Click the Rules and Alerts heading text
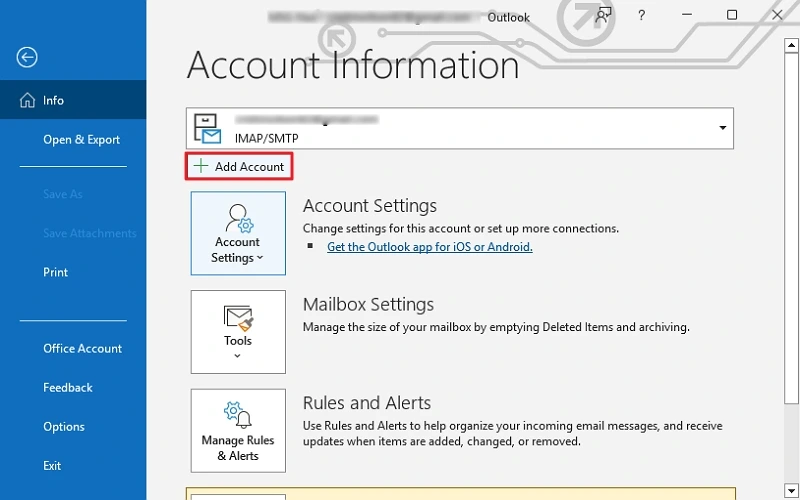Image resolution: width=800 pixels, height=500 pixels. click(367, 403)
